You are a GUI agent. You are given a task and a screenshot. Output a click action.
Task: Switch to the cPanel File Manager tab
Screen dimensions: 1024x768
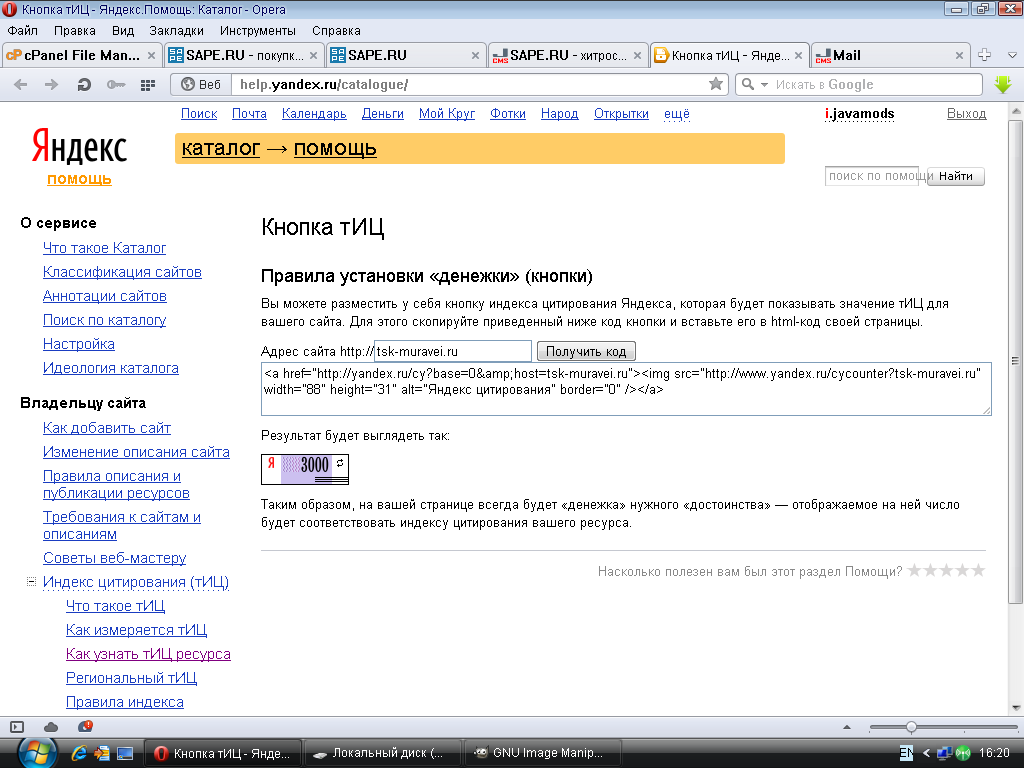click(80, 55)
